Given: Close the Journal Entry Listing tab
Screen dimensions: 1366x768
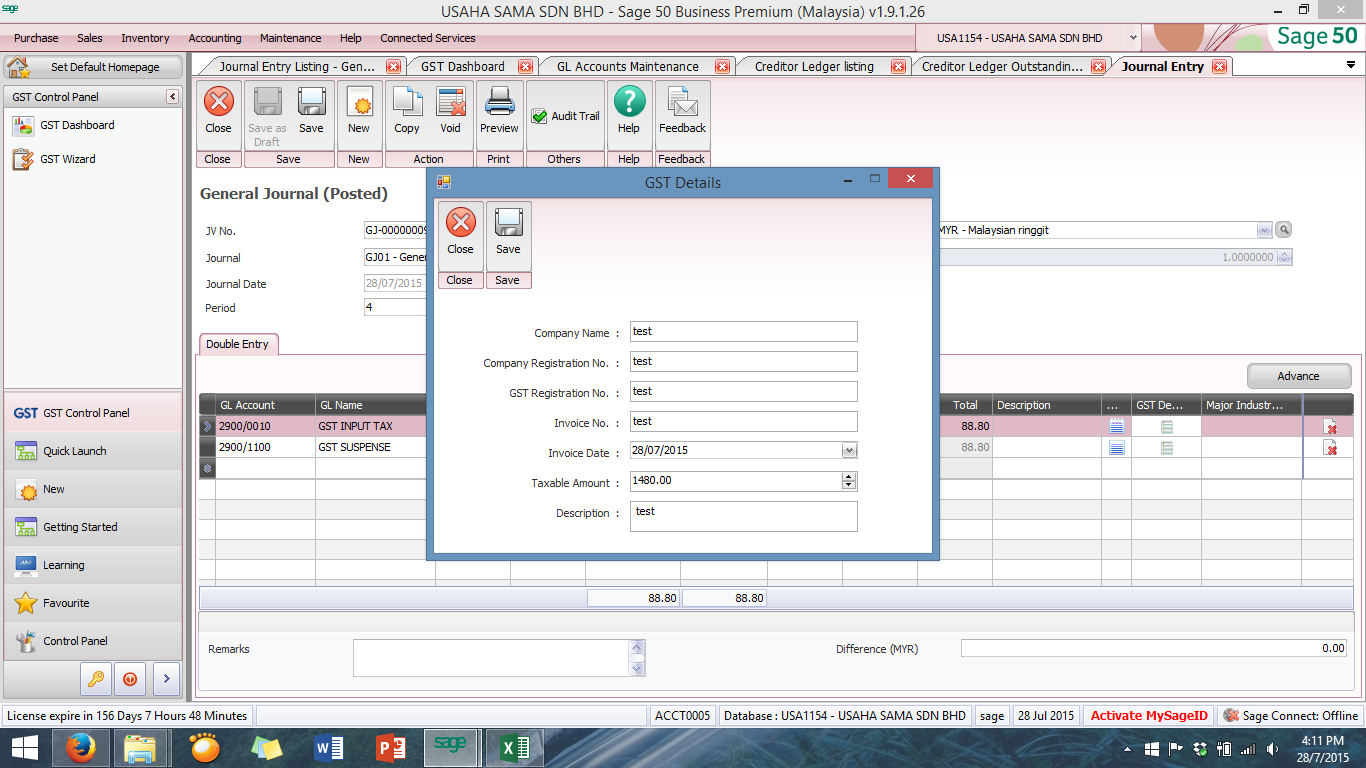Looking at the screenshot, I should [x=393, y=67].
